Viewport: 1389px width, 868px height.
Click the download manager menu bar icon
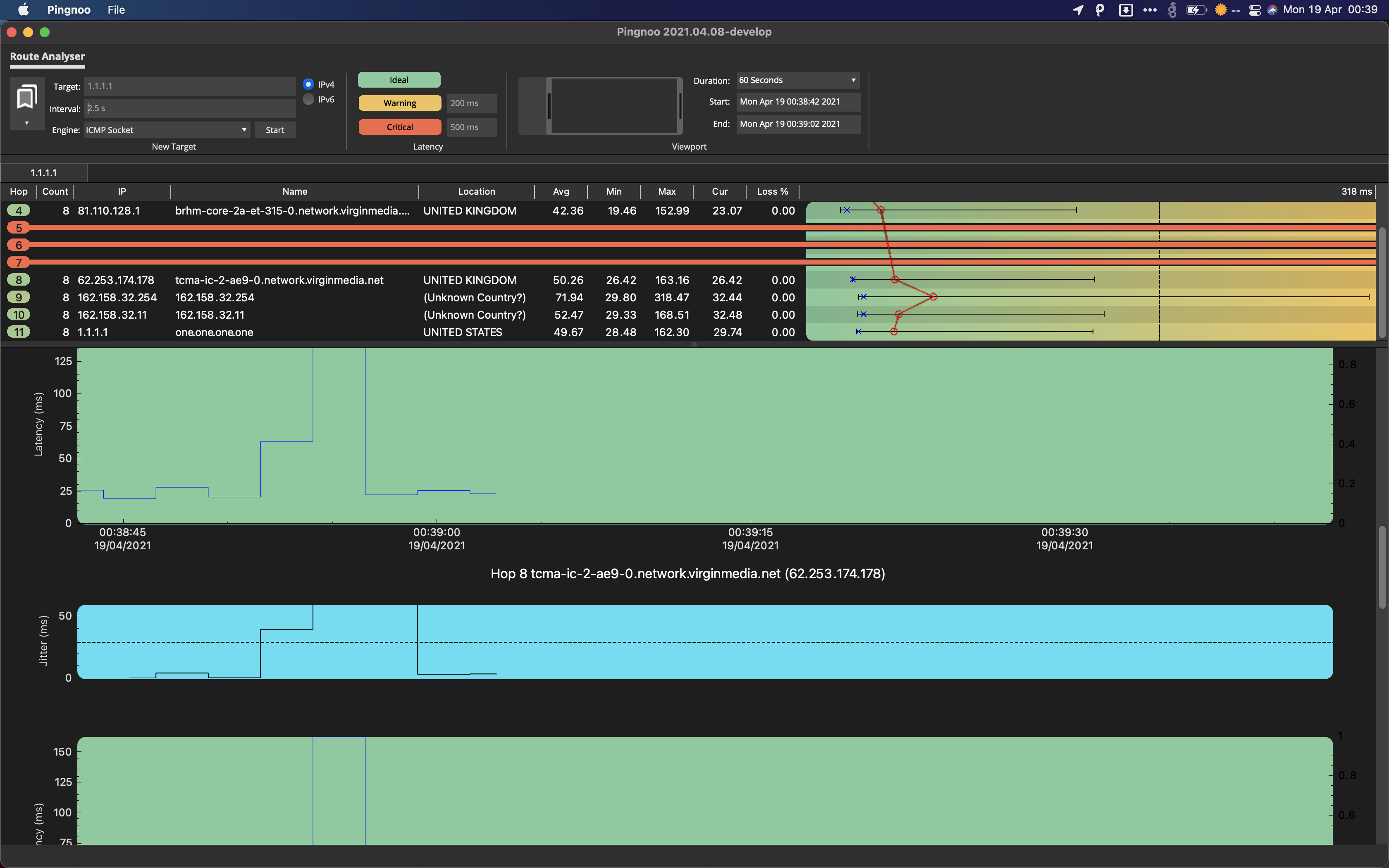1126,10
